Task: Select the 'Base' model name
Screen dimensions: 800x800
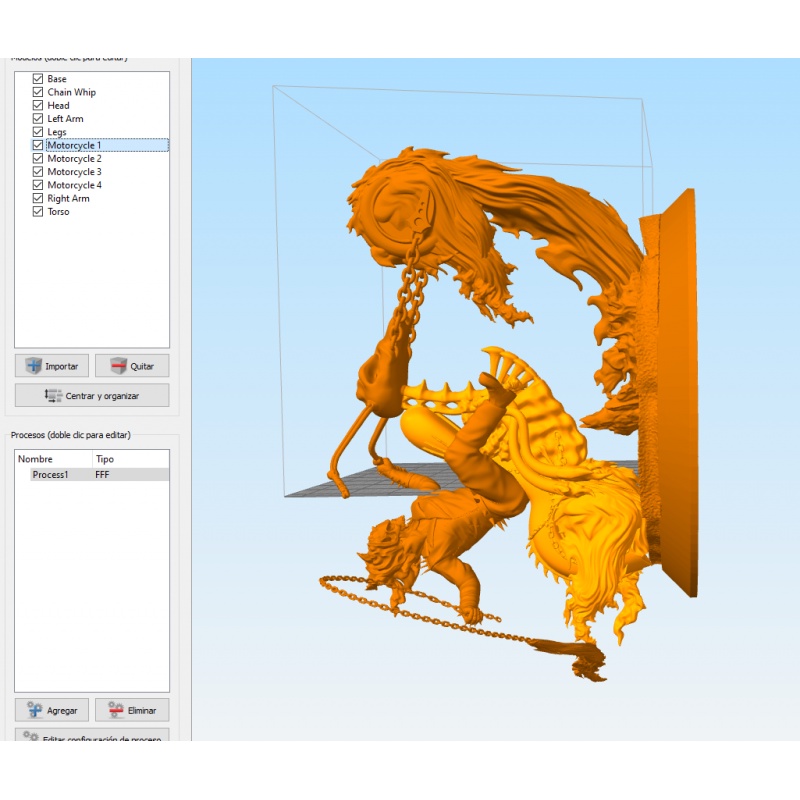Action: pos(57,79)
